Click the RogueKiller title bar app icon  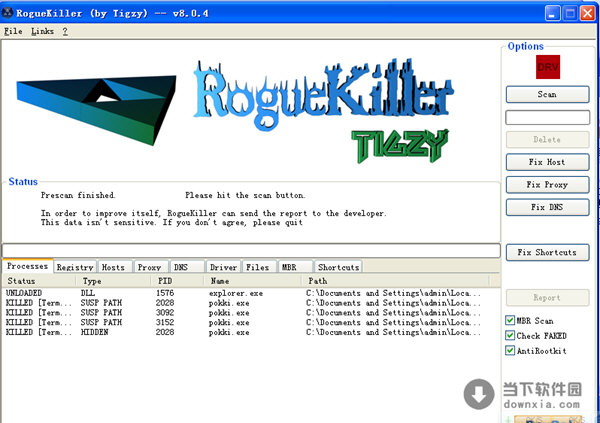(8, 13)
